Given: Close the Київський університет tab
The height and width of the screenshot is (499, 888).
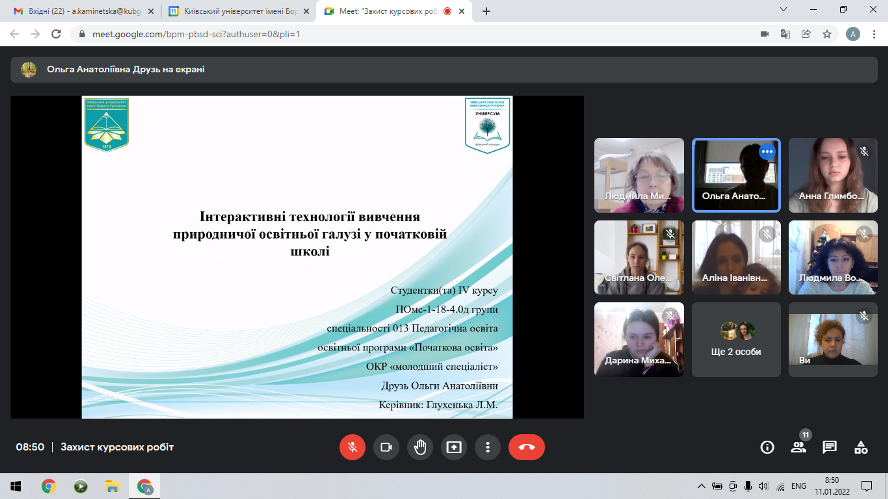Looking at the screenshot, I should coord(306,11).
